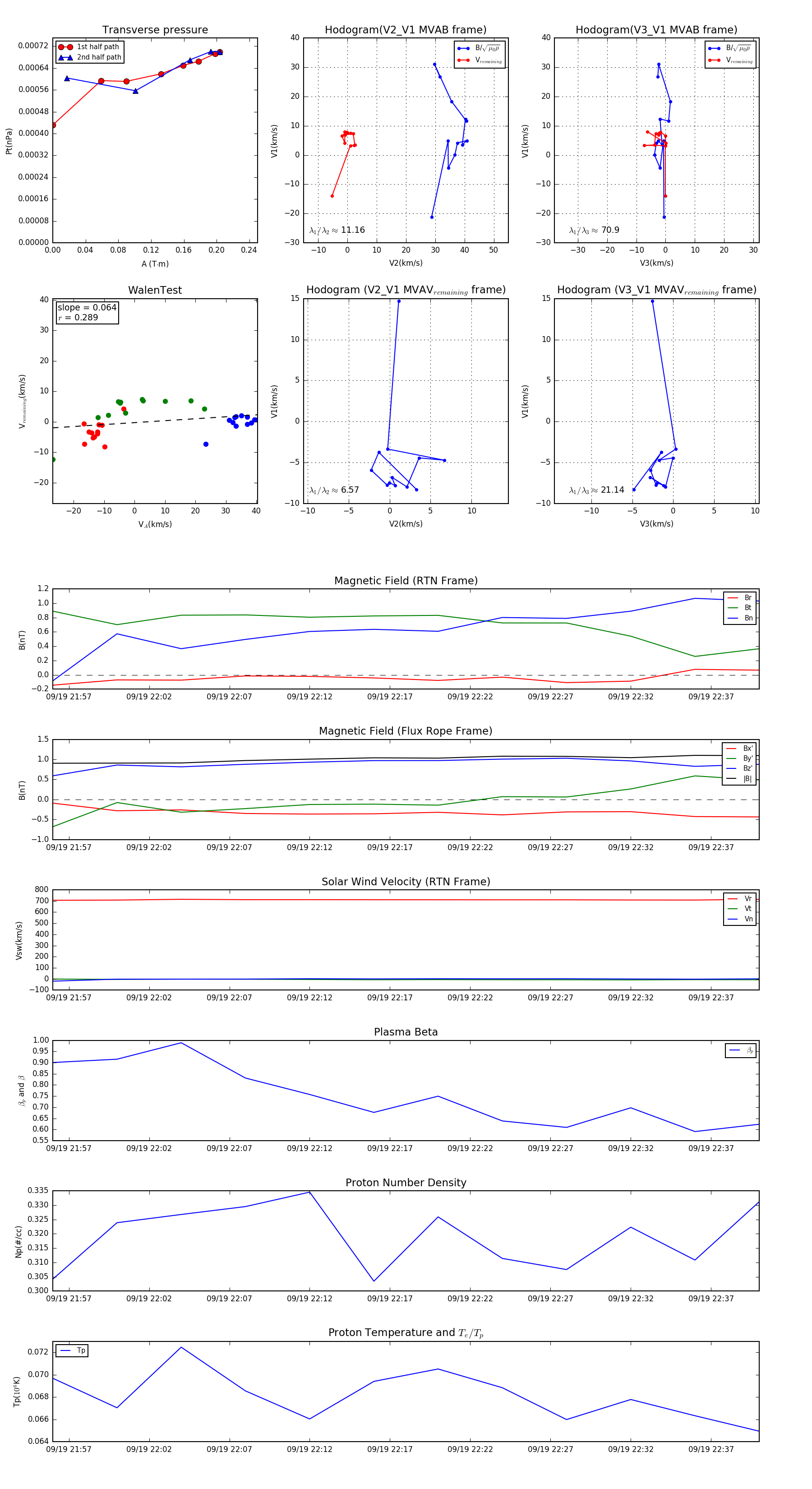Click the Hodogram V3_V1 MVAV remaining frame title
The image size is (812, 1489).
tap(656, 290)
